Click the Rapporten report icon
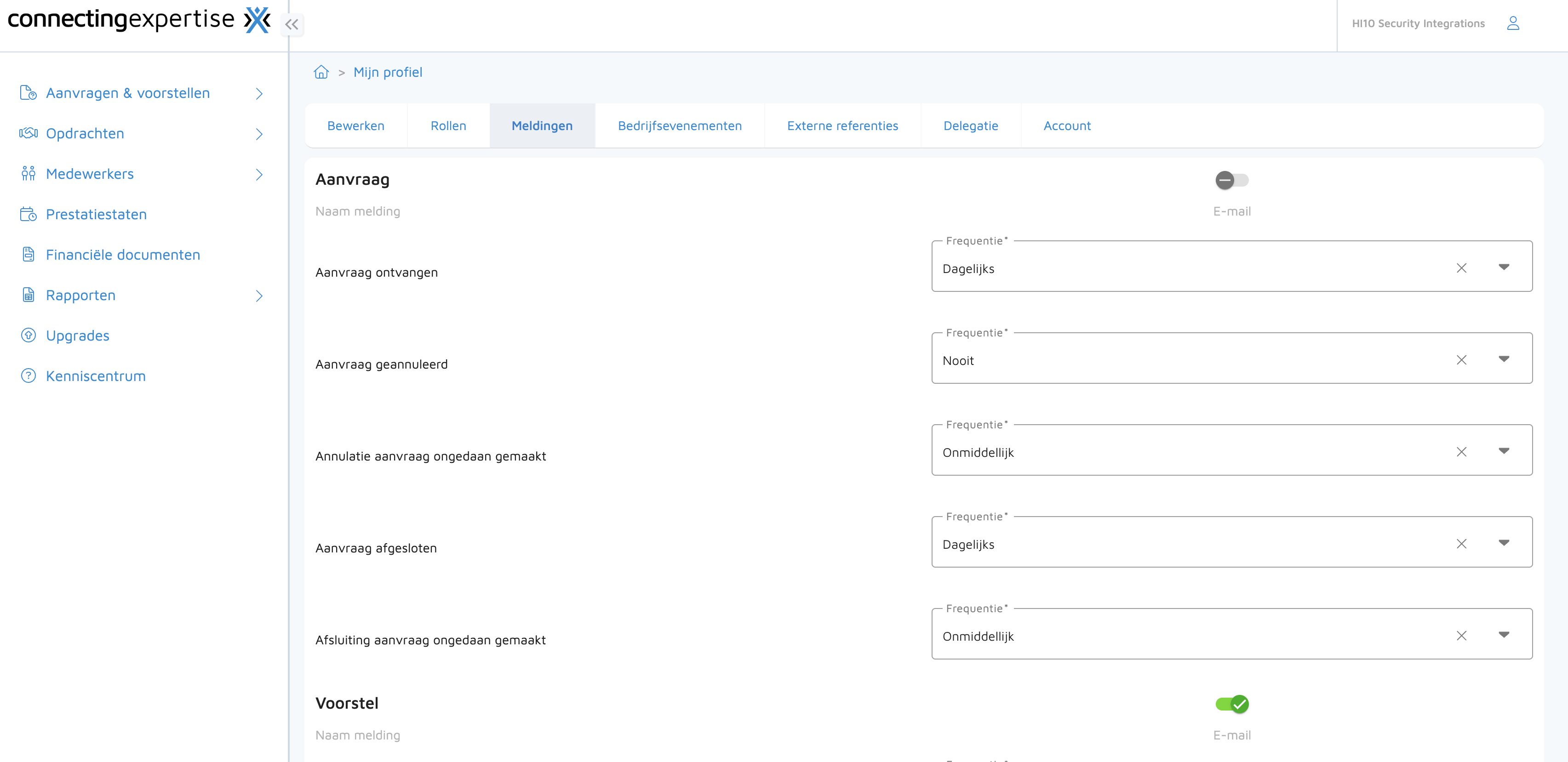The width and height of the screenshot is (1568, 762). click(28, 295)
